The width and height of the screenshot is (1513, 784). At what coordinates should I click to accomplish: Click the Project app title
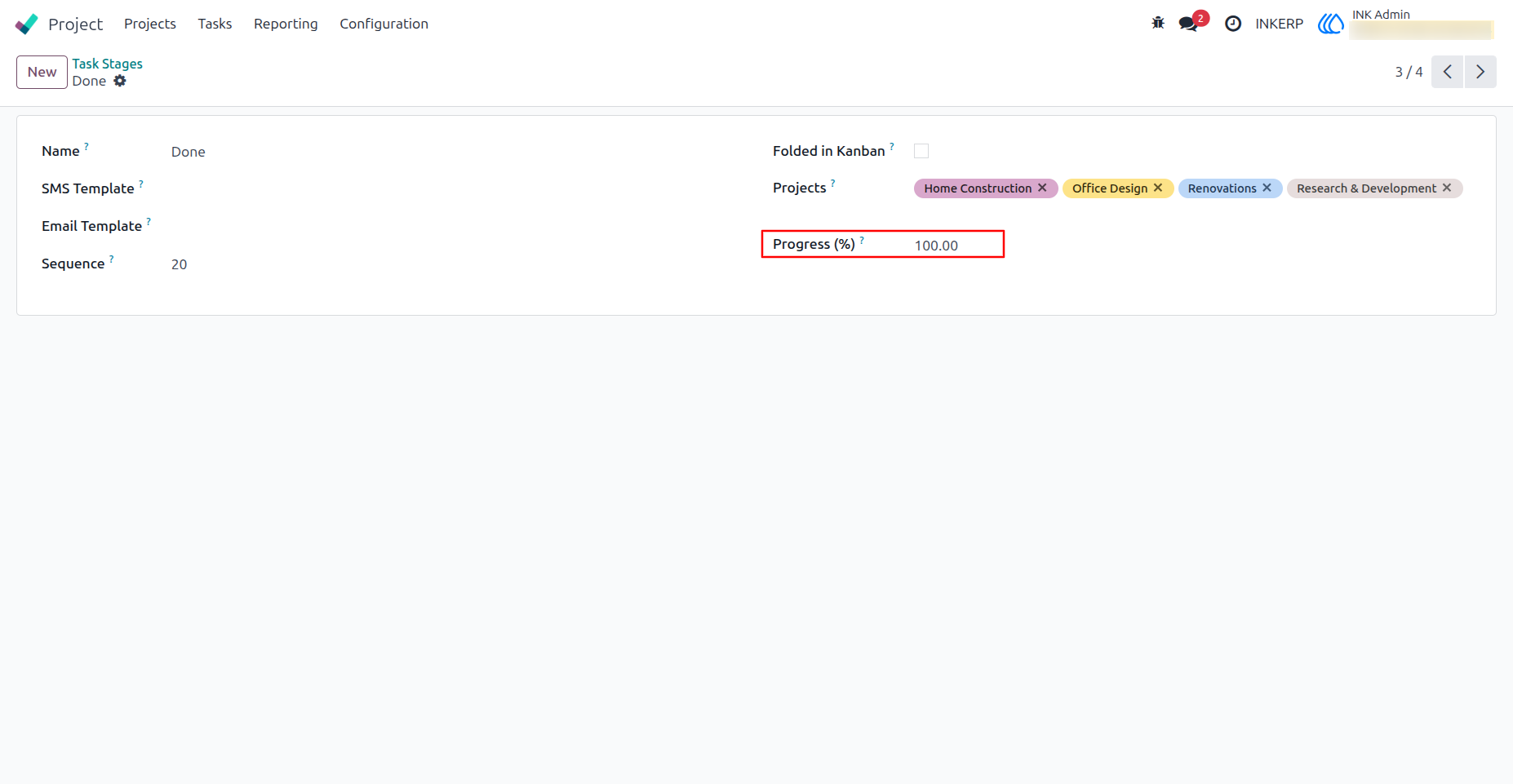coord(76,24)
